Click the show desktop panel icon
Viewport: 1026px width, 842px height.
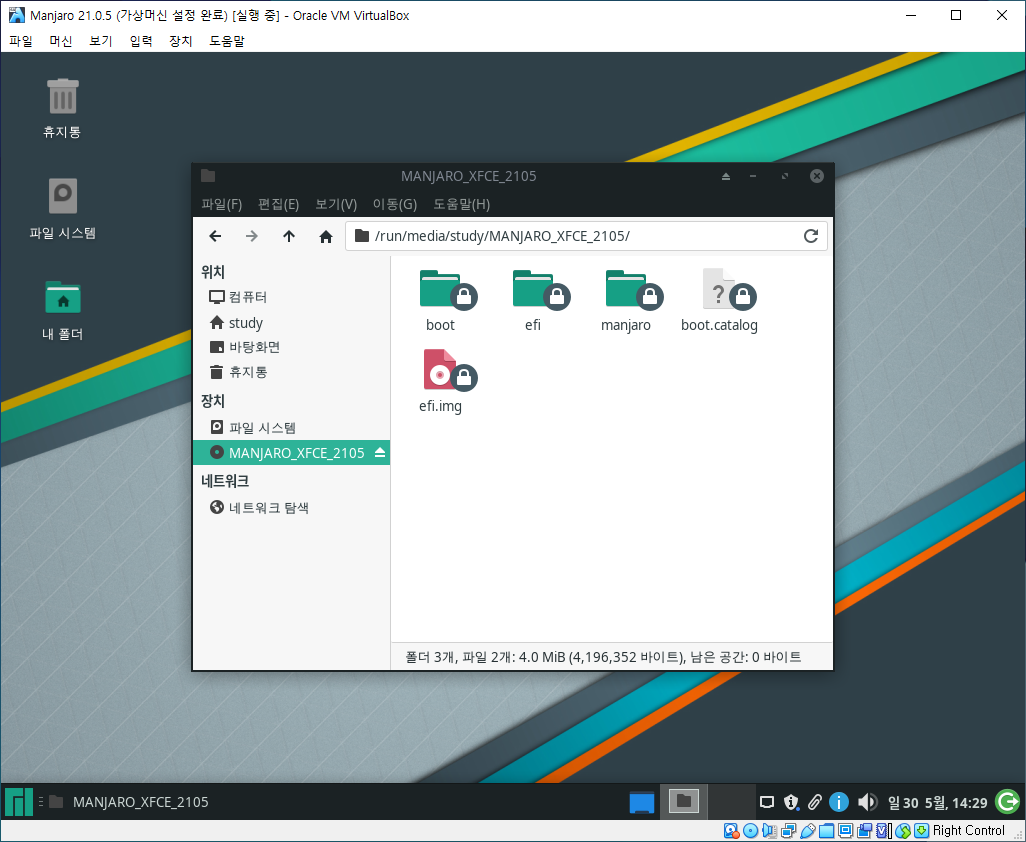(641, 801)
